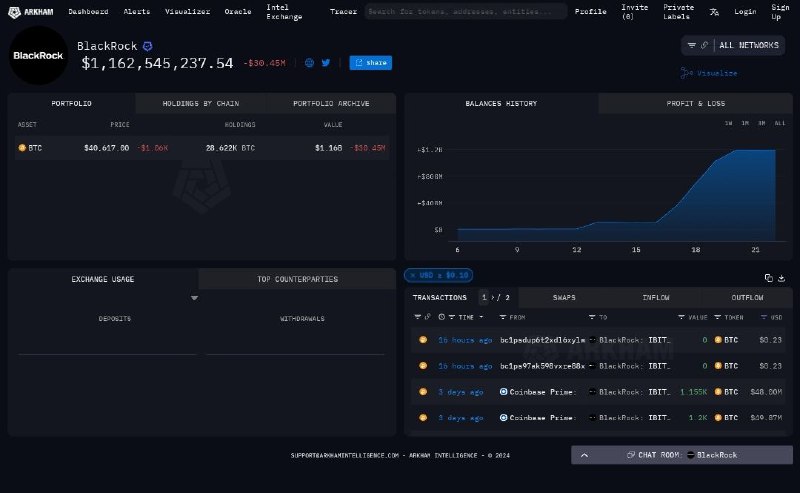Select the 3M chart range
Viewport: 800px width, 493px height.
pyautogui.click(x=761, y=124)
